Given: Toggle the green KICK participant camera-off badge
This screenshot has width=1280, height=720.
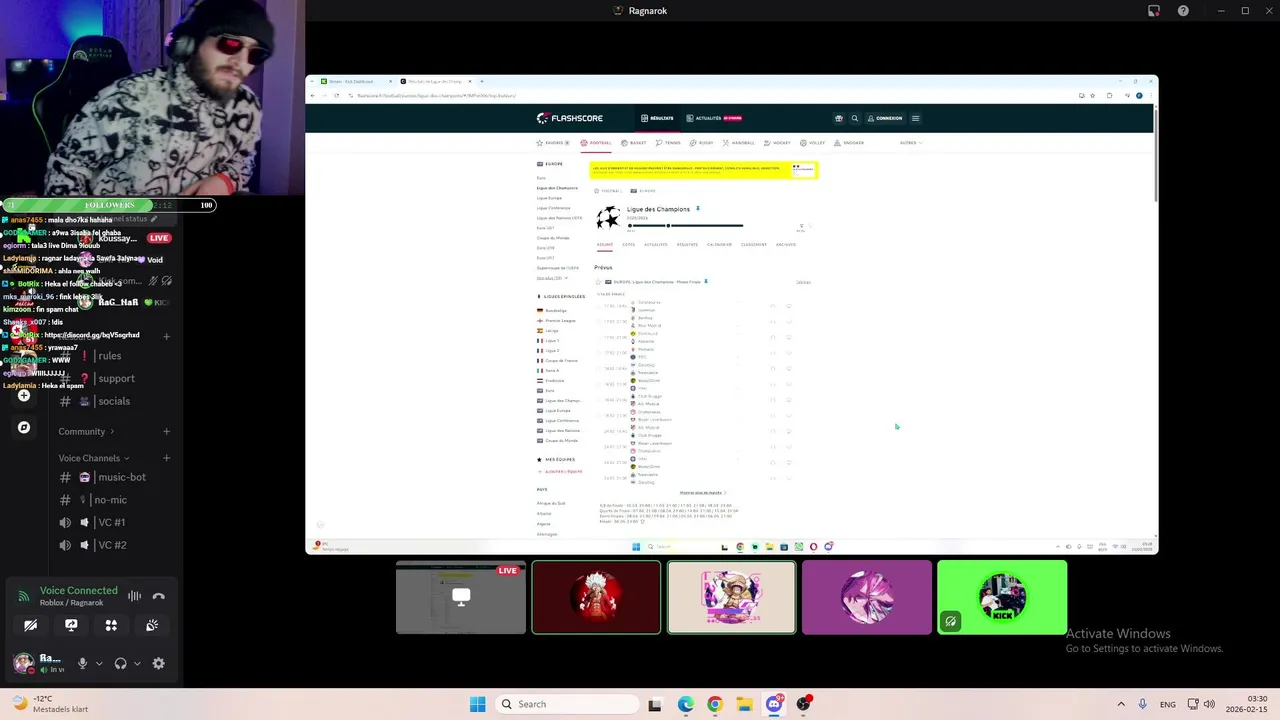Looking at the screenshot, I should 950,621.
